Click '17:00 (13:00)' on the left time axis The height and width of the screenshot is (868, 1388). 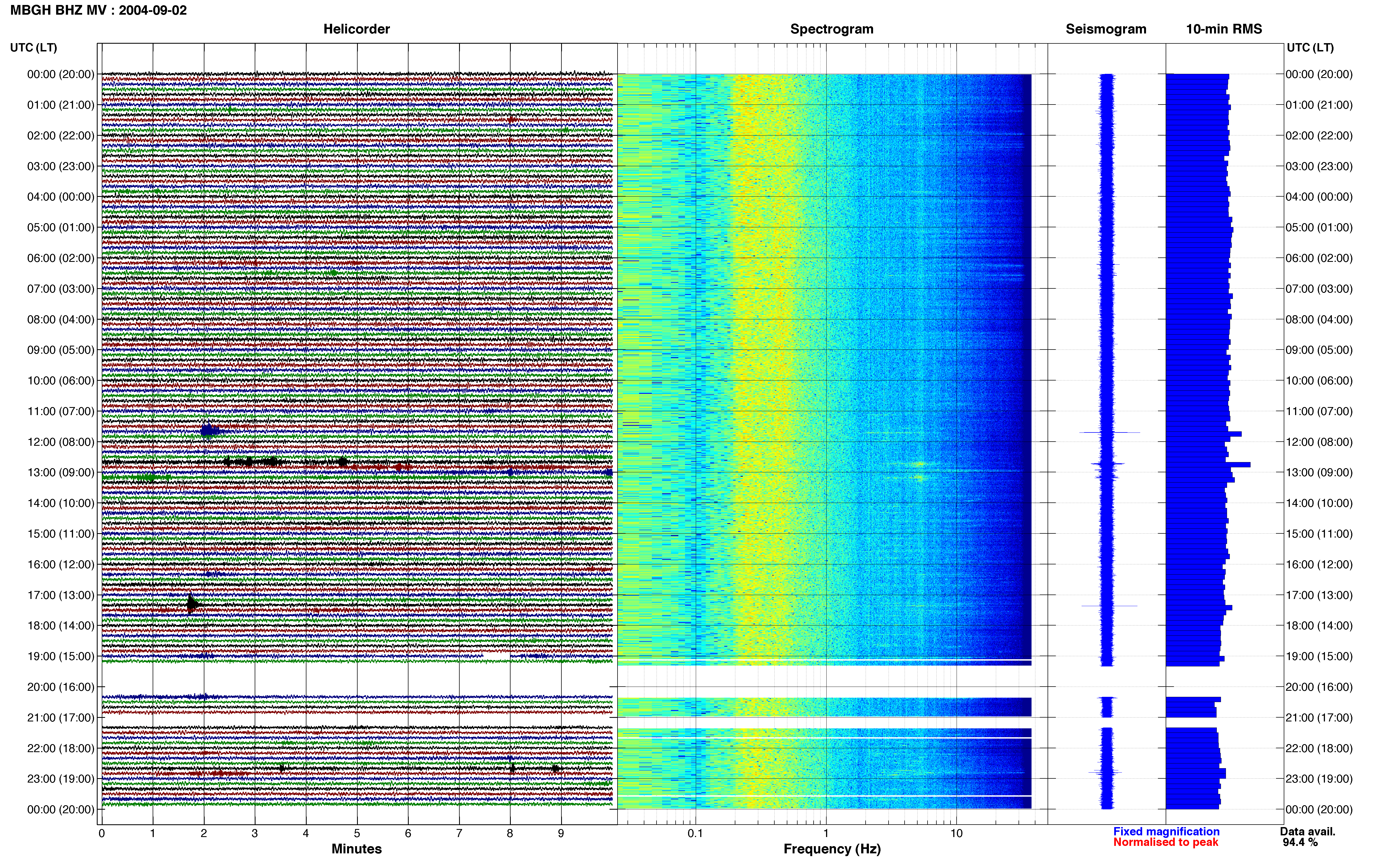pyautogui.click(x=61, y=595)
